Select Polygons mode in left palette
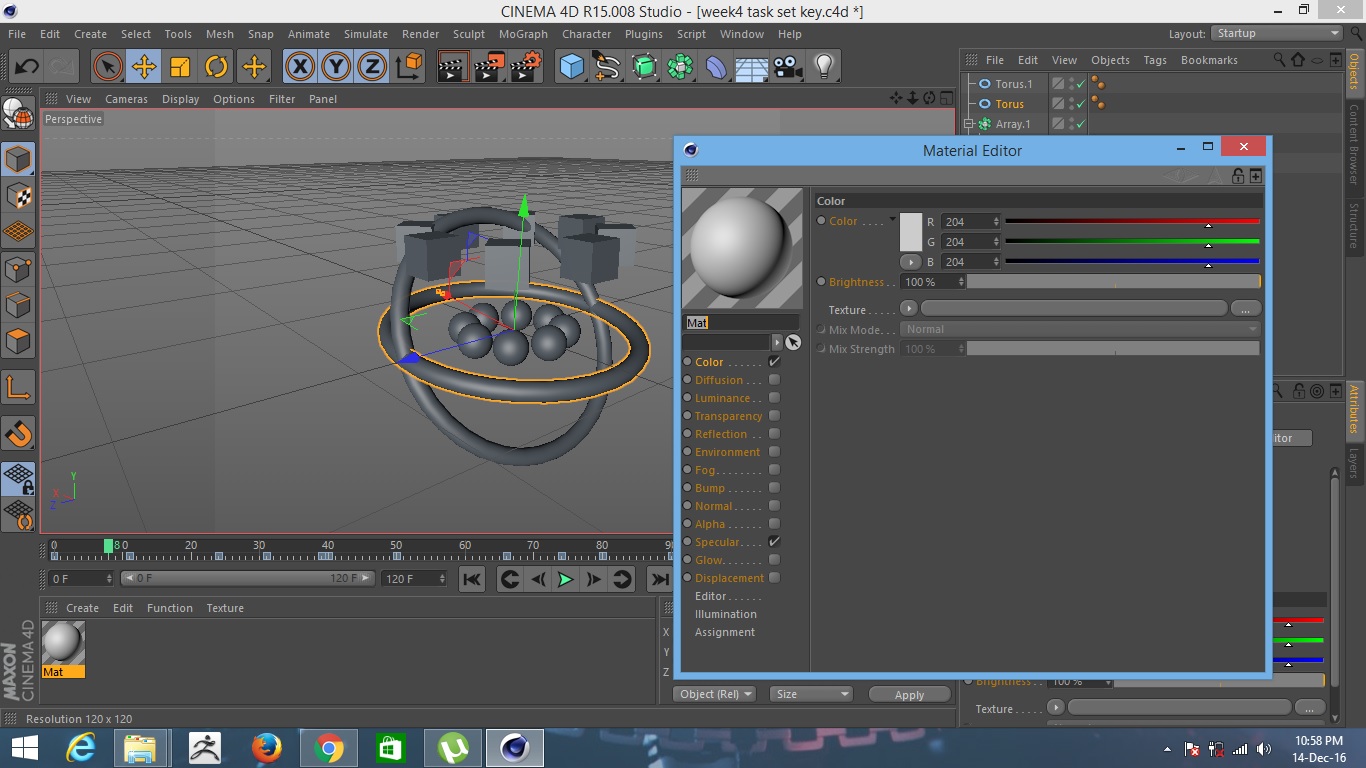The width and height of the screenshot is (1366, 768). pyautogui.click(x=18, y=341)
